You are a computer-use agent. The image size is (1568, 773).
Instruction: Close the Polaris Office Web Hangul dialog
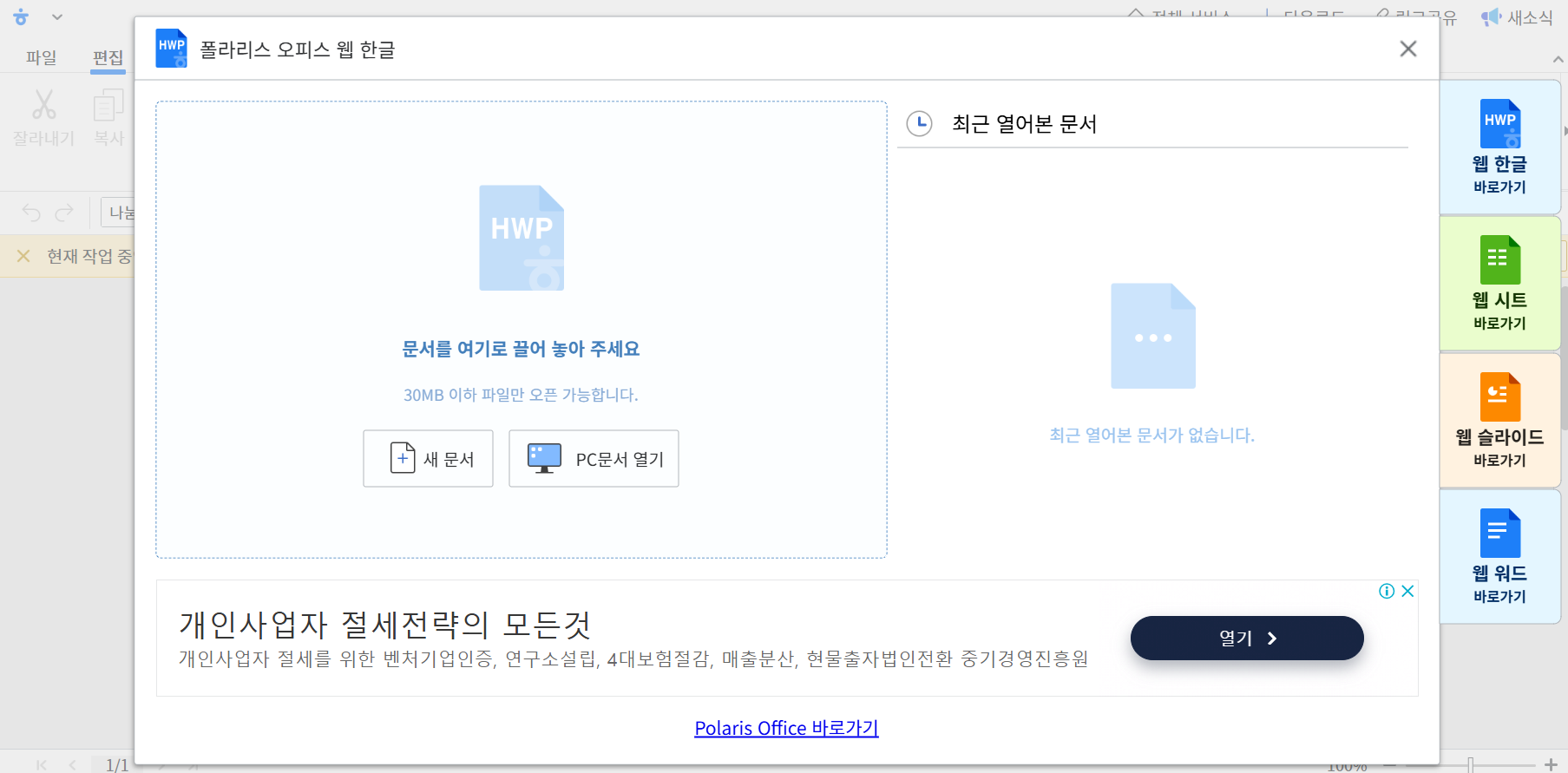[x=1408, y=49]
